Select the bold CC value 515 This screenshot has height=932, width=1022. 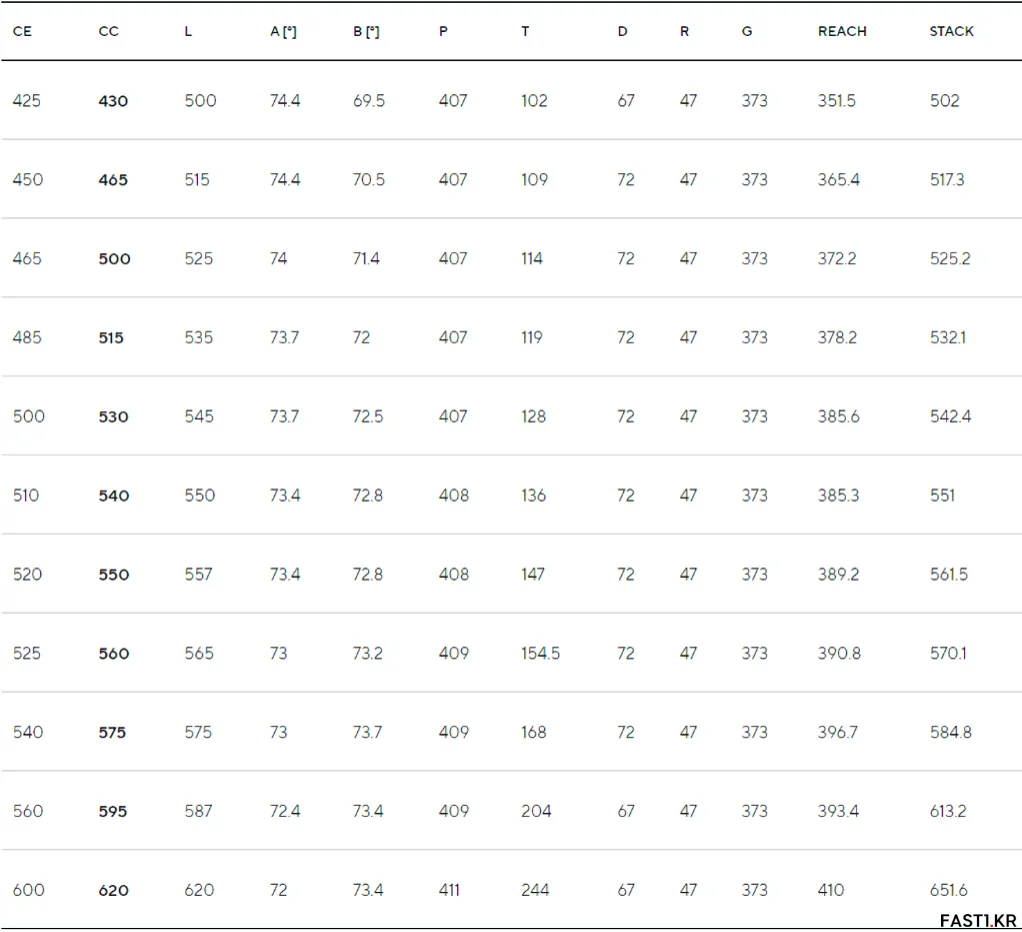point(111,338)
